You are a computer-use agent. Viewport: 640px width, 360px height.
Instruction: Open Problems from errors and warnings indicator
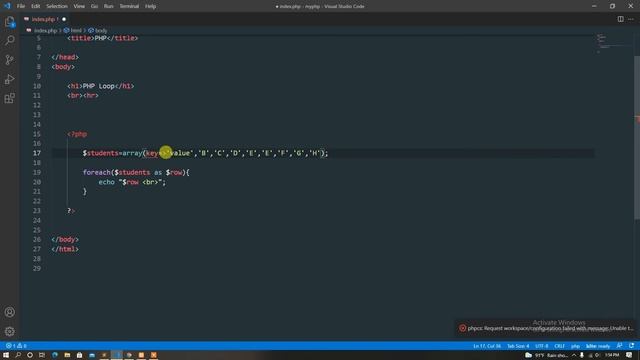(16, 346)
